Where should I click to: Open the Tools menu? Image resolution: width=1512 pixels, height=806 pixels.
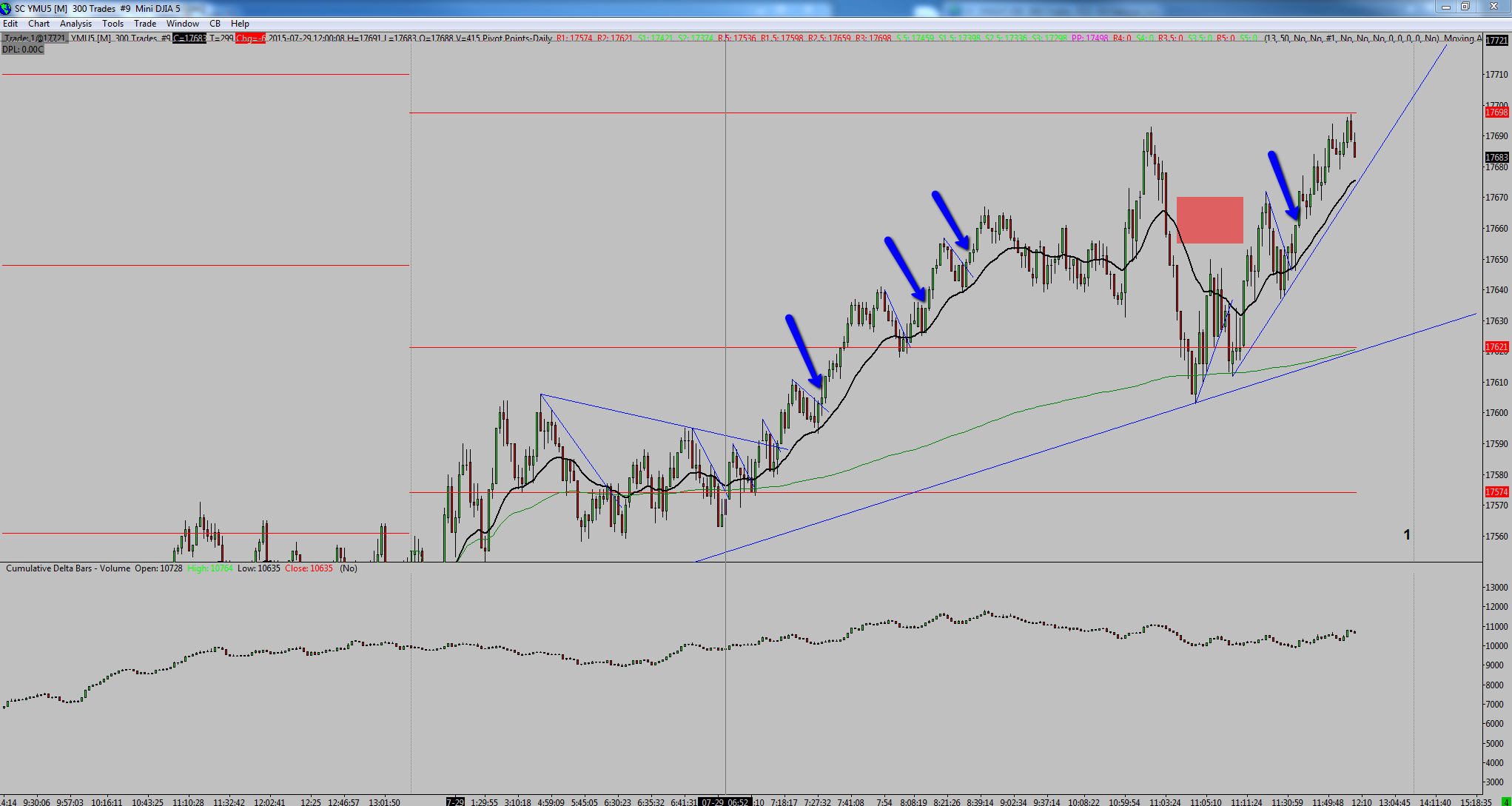[x=112, y=24]
